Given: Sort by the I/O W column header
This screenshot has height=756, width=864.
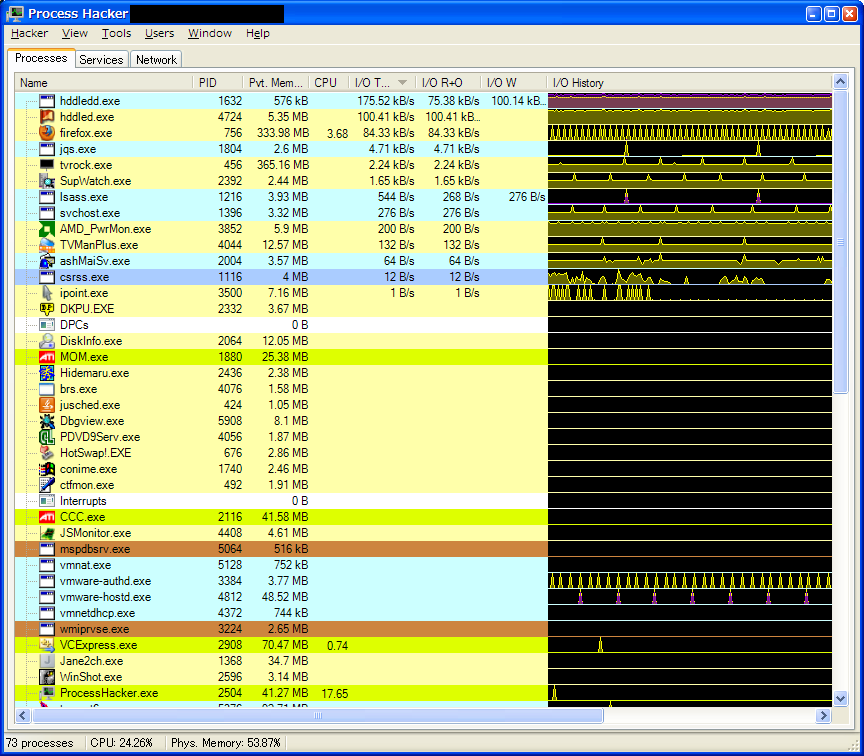Looking at the screenshot, I should [514, 83].
